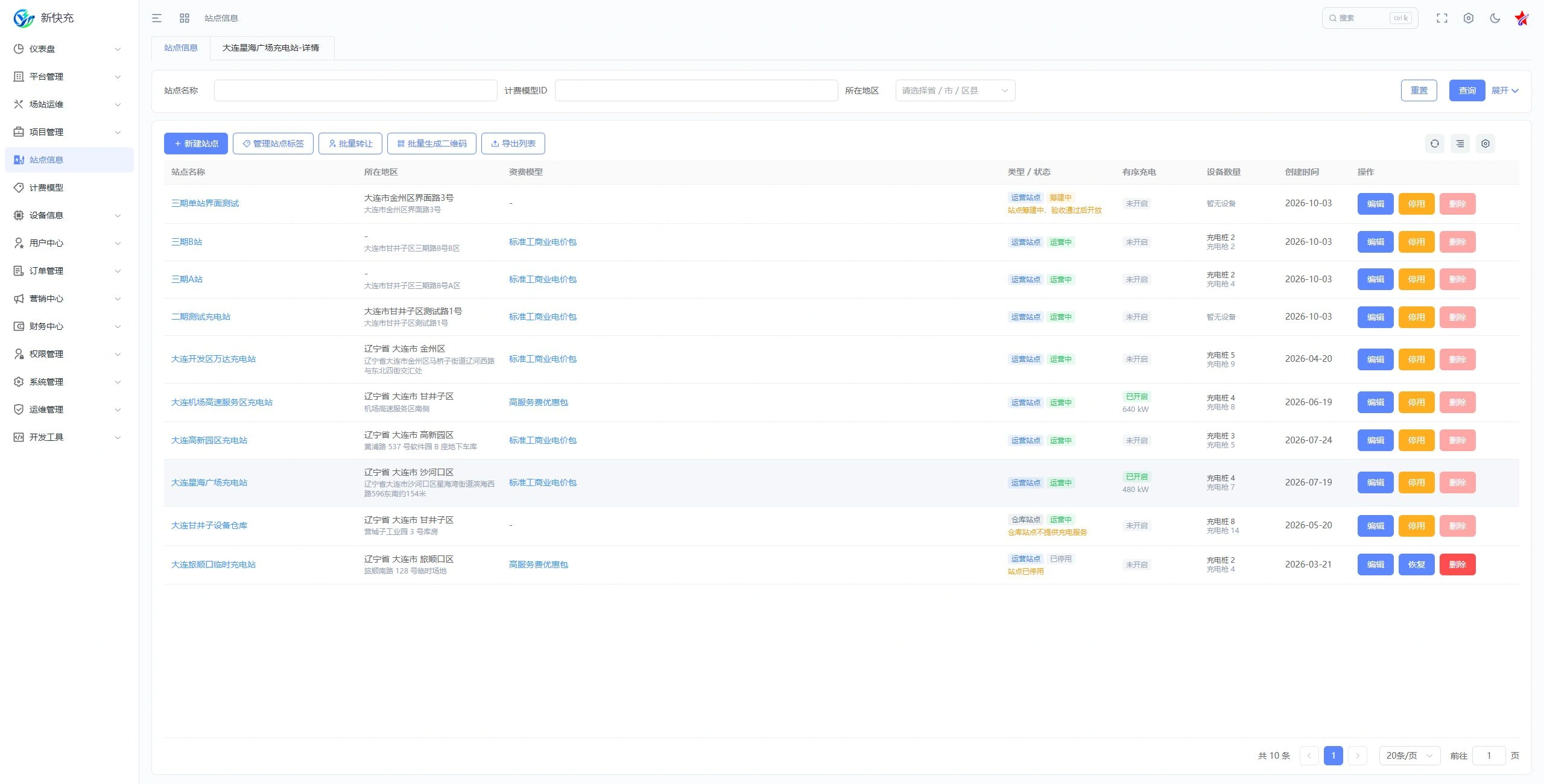Change table row density icon
The height and width of the screenshot is (784, 1544).
pyautogui.click(x=1460, y=144)
